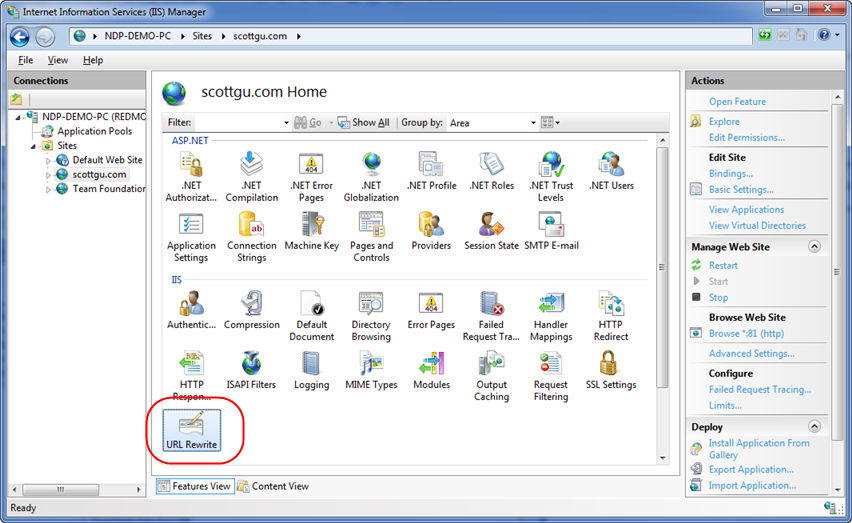Open the Help menu

click(93, 60)
